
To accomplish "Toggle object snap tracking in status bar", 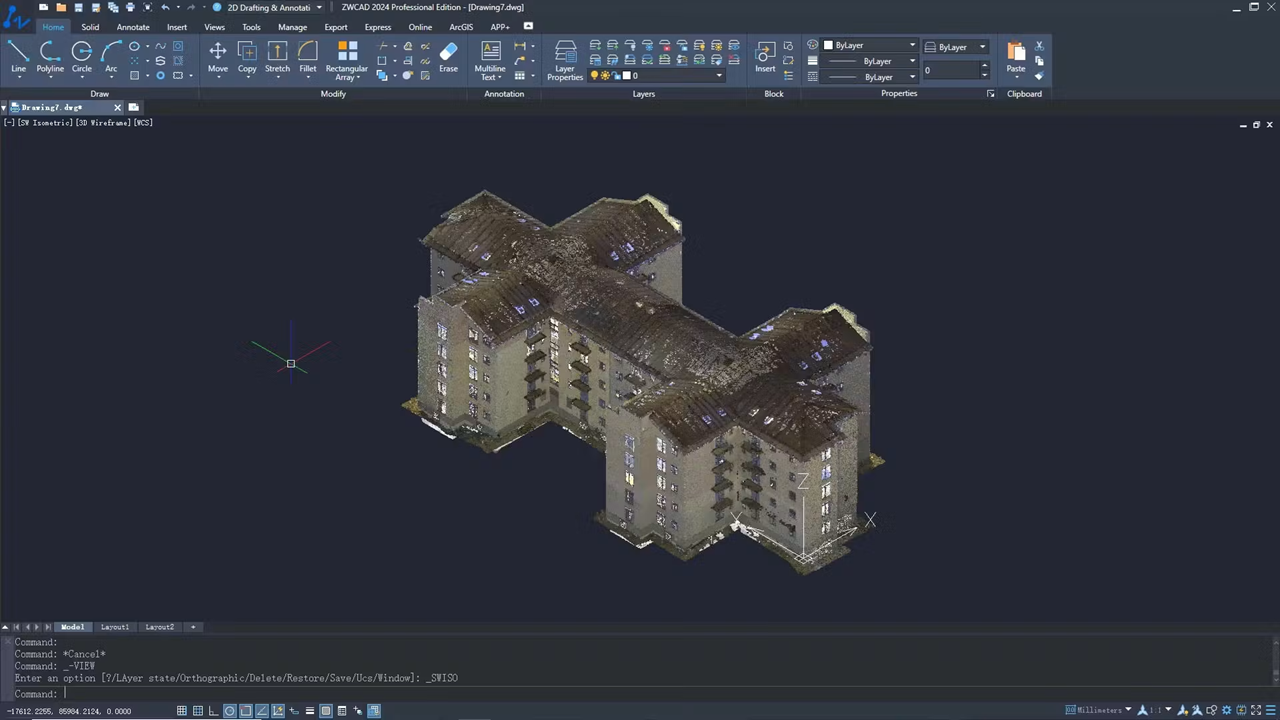I will (262, 711).
